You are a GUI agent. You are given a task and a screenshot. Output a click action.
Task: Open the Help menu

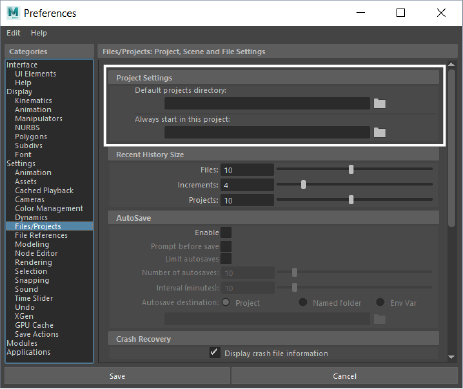(x=39, y=33)
